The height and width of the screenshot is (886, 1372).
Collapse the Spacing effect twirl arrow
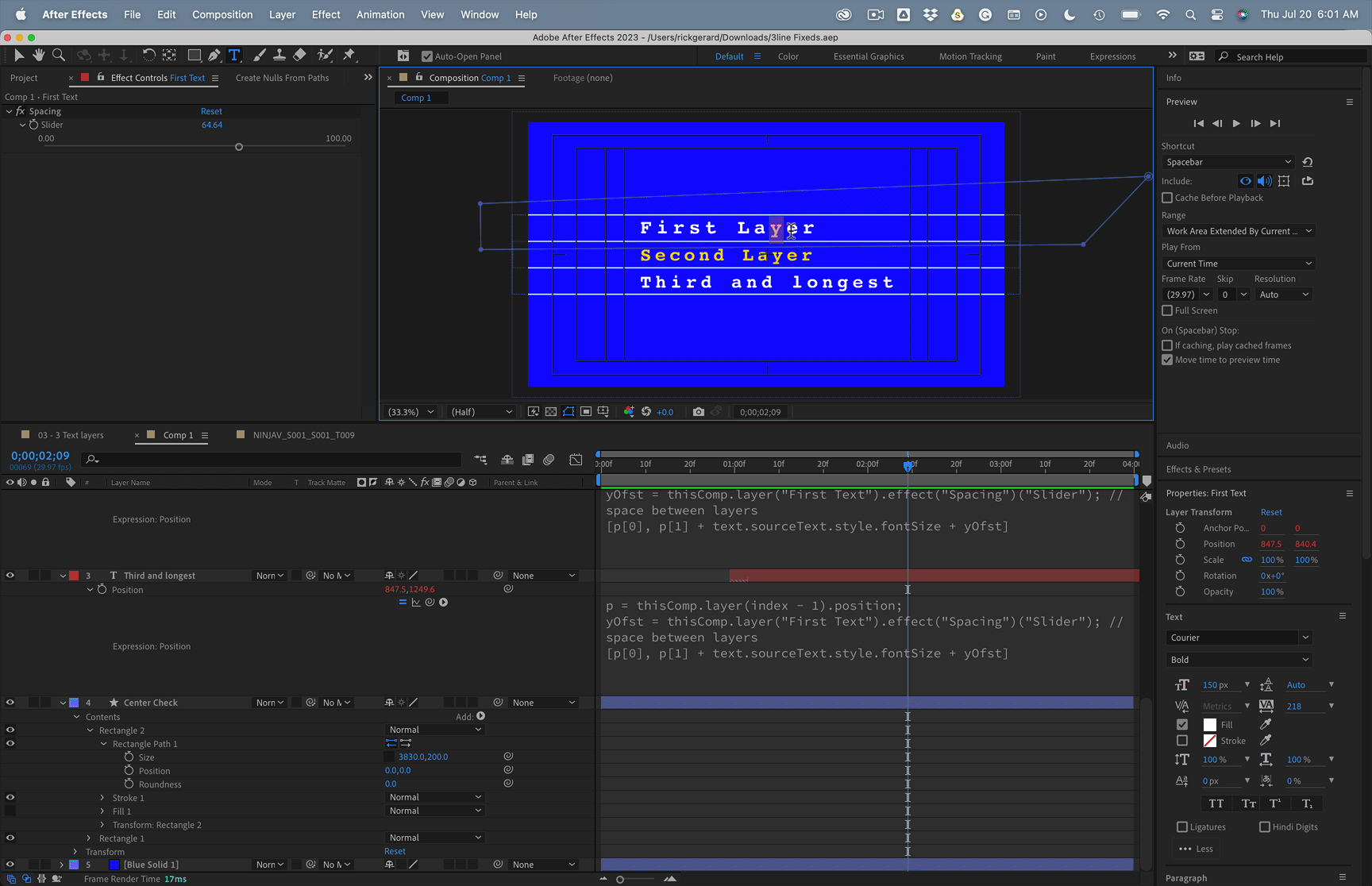[9, 111]
